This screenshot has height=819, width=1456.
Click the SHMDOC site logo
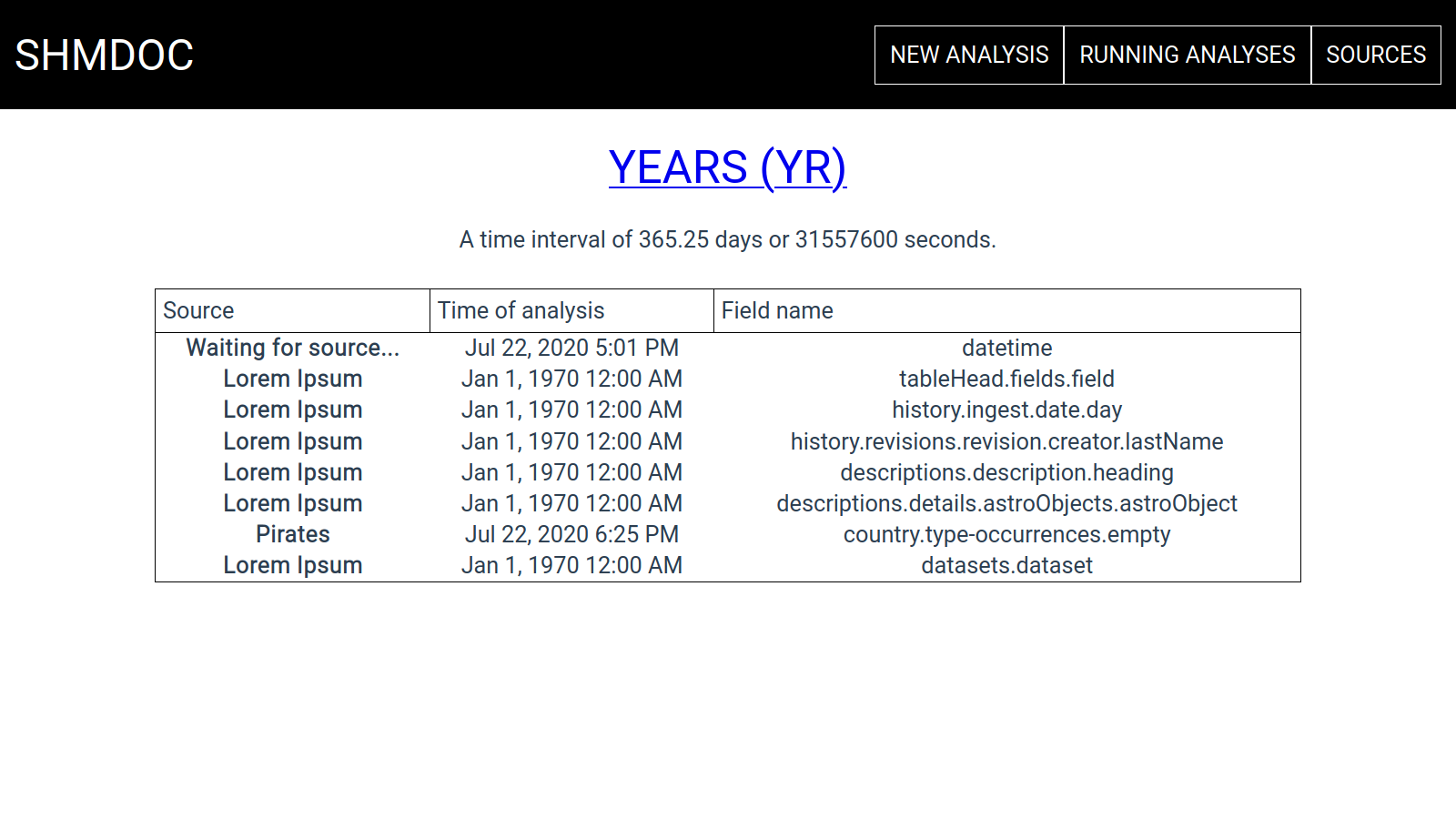click(x=105, y=56)
